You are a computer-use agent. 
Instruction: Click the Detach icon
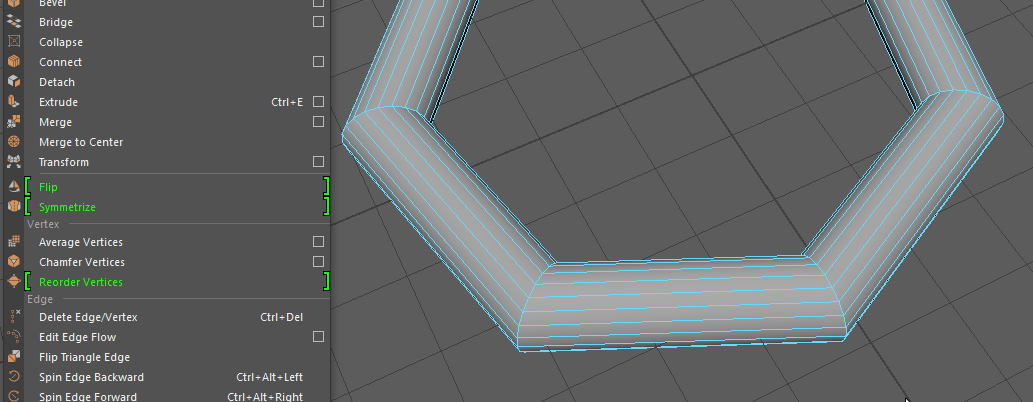pyautogui.click(x=14, y=82)
